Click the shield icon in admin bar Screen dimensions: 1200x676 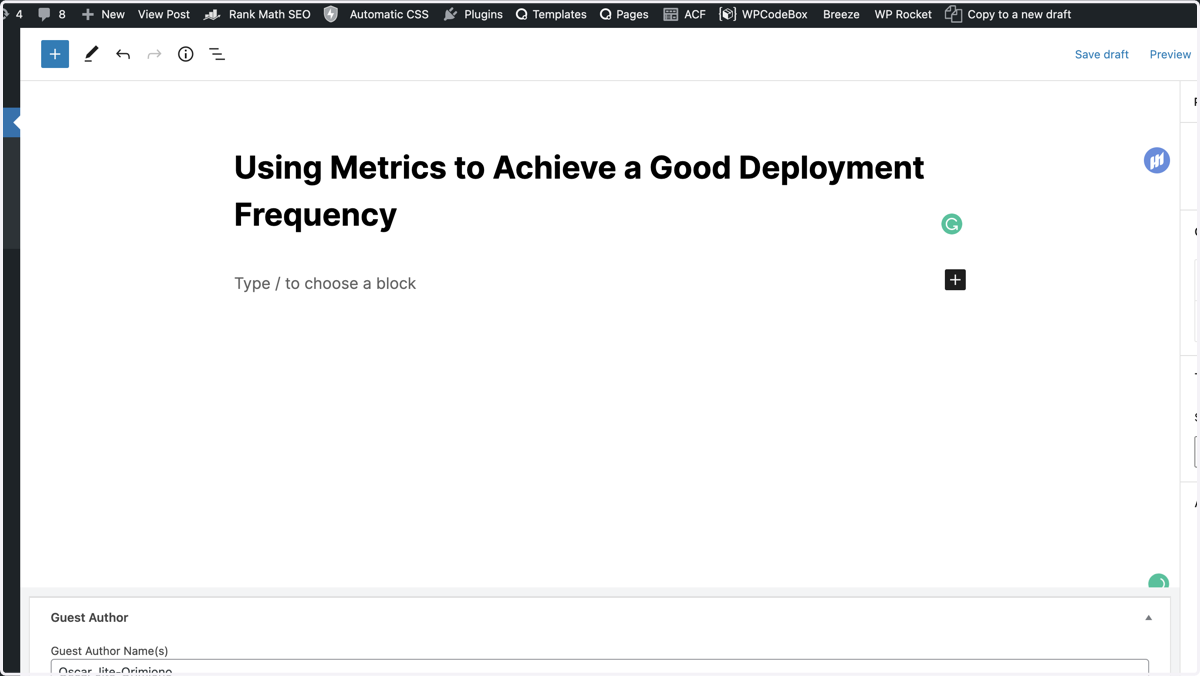click(331, 14)
